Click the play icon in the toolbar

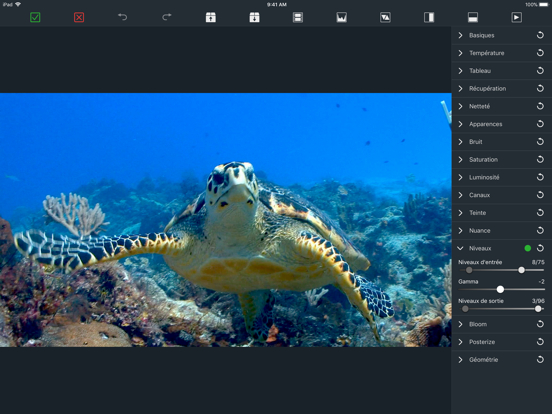tap(516, 17)
